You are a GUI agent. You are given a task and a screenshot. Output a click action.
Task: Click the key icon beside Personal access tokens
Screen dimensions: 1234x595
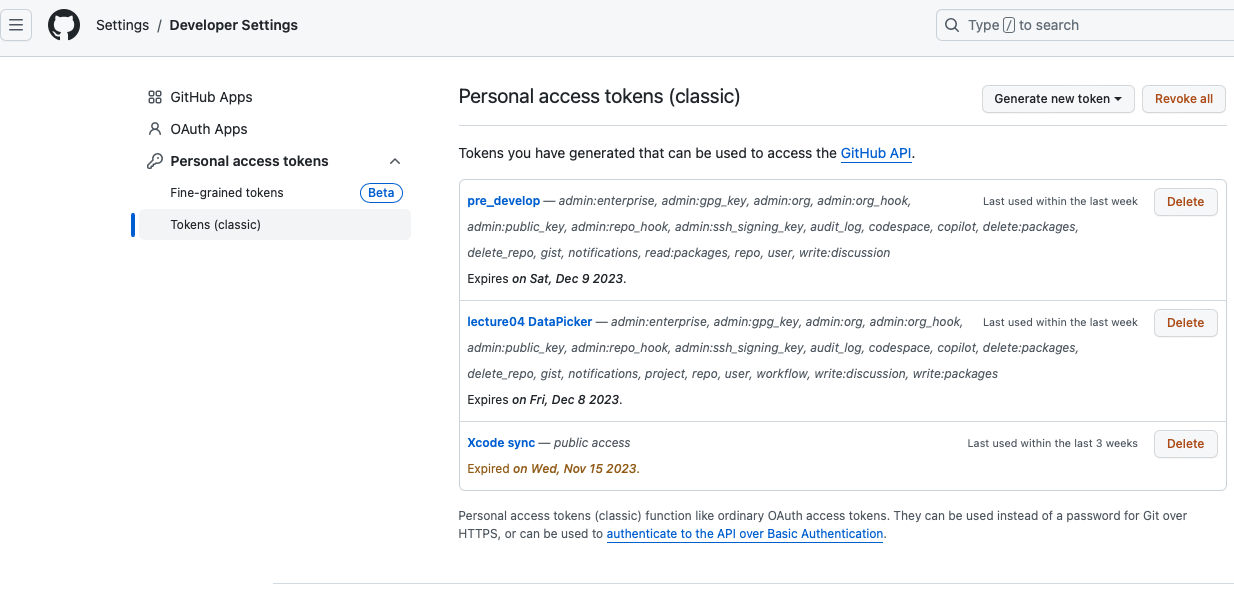pyautogui.click(x=155, y=161)
